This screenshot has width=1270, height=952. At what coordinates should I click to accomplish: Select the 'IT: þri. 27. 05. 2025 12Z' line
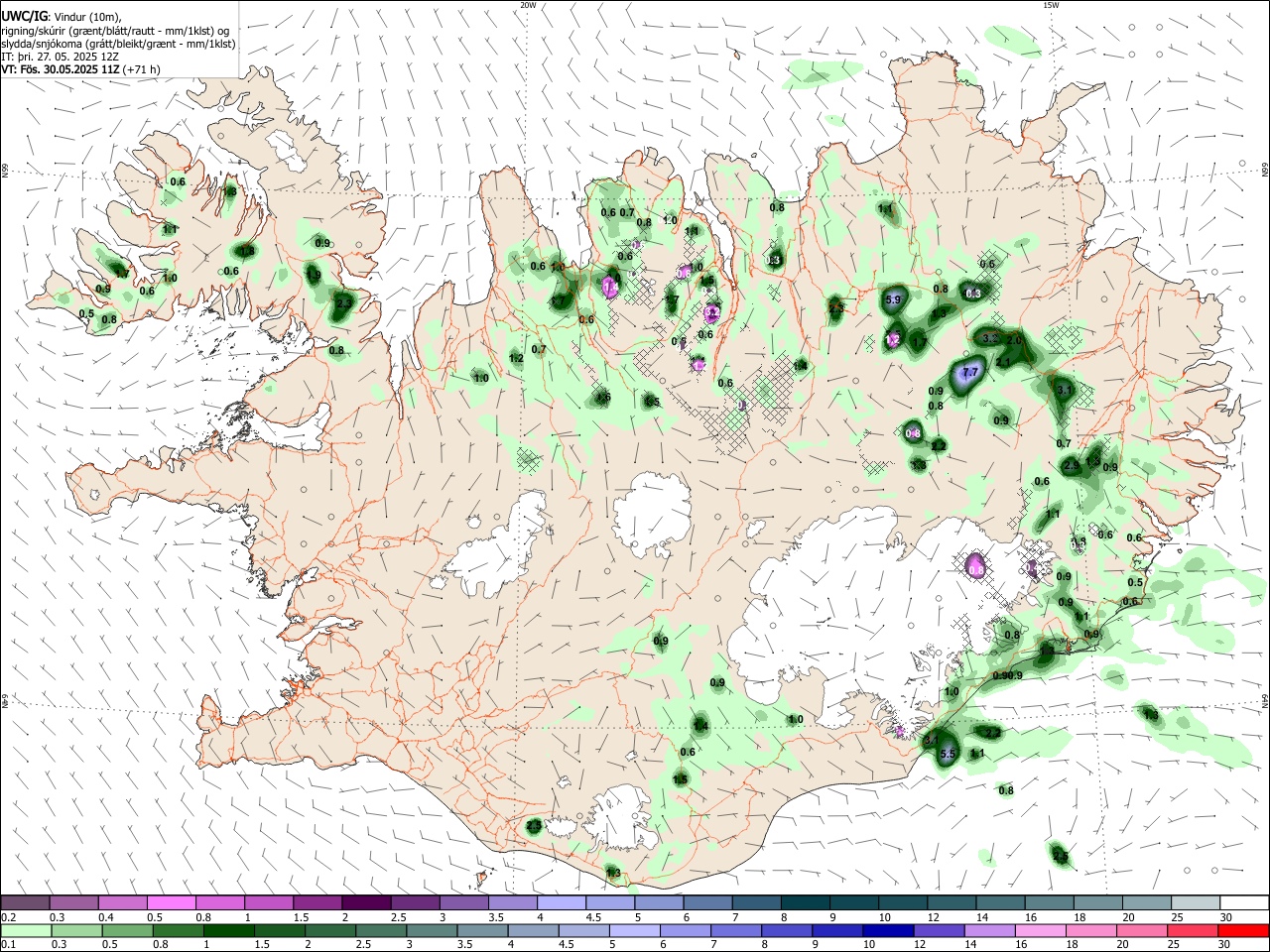point(60,57)
